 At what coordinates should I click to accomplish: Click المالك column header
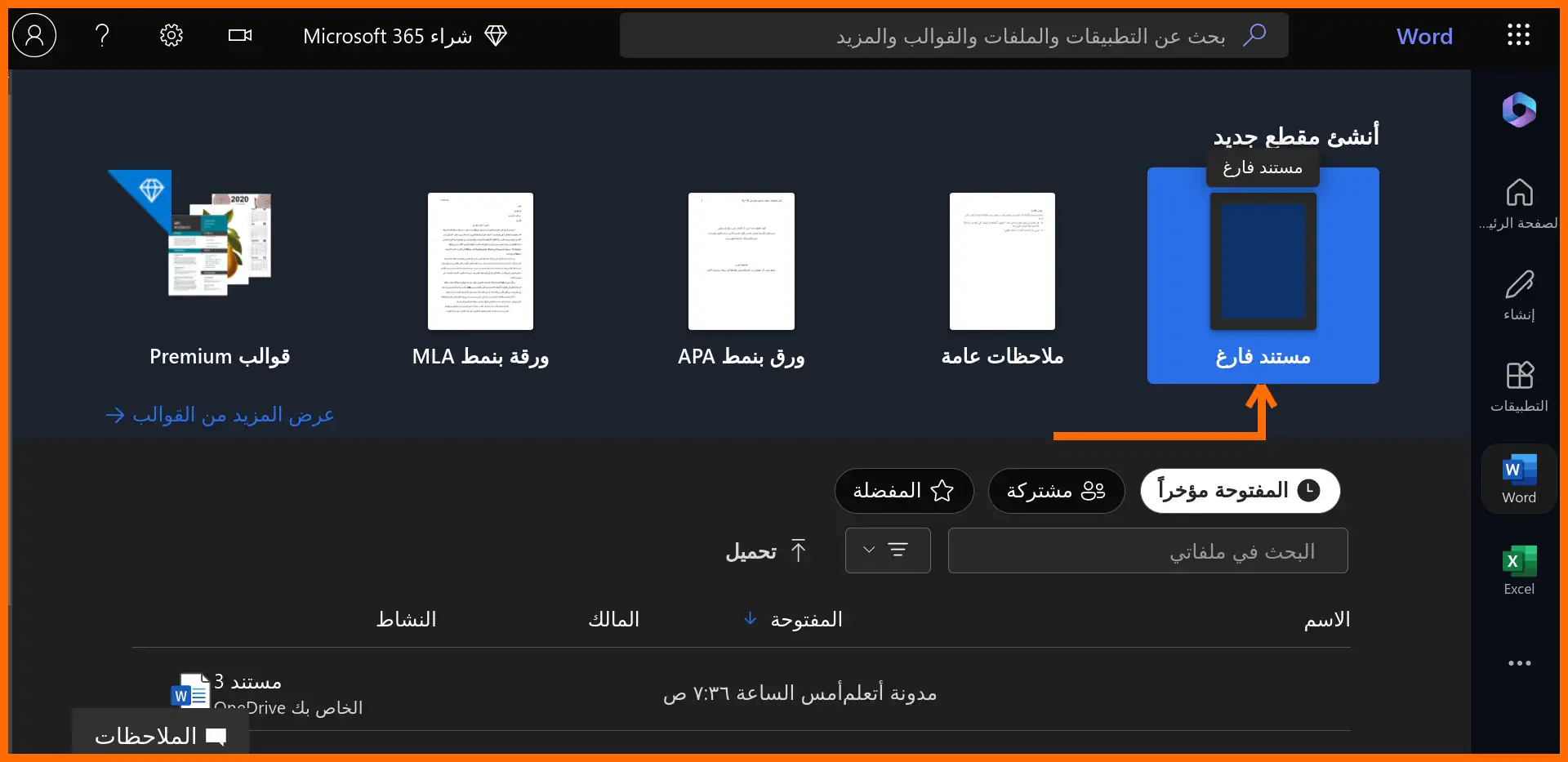tap(613, 620)
